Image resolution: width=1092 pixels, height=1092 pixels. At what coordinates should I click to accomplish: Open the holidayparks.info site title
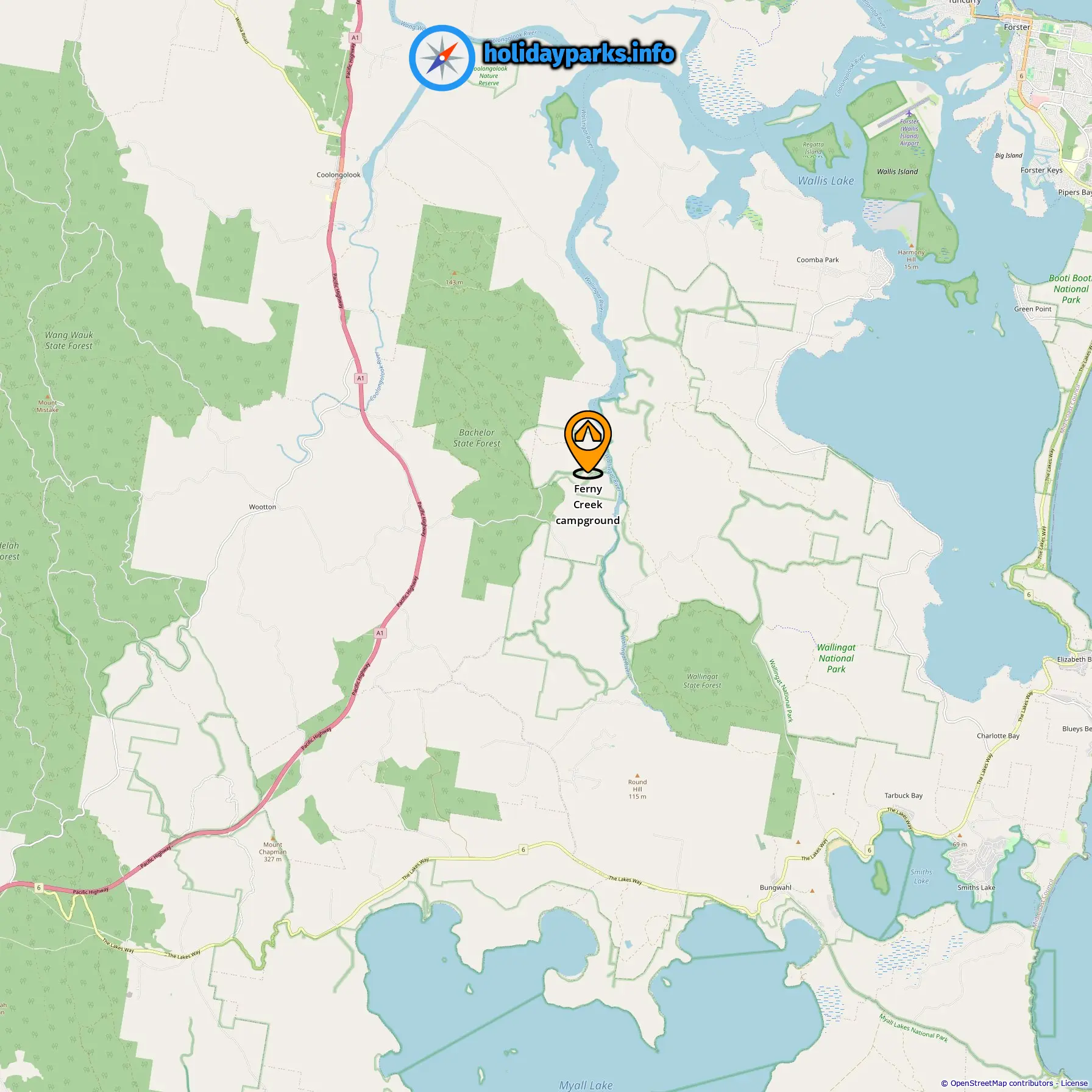(x=579, y=54)
